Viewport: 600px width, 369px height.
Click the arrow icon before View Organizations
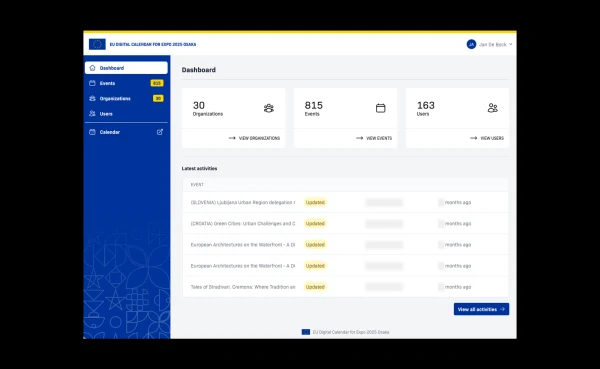(x=232, y=138)
